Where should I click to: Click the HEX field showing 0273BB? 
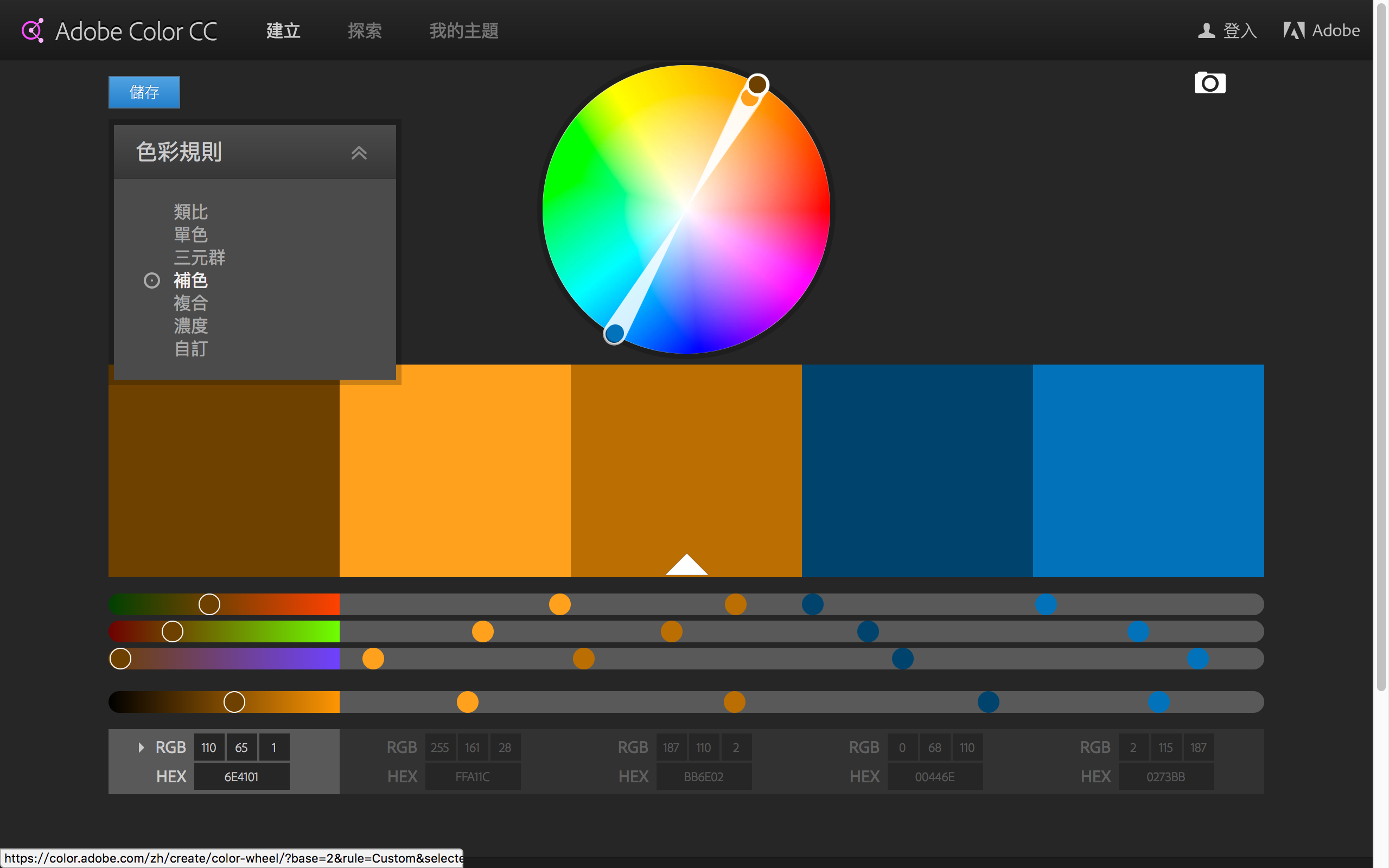click(x=1167, y=777)
